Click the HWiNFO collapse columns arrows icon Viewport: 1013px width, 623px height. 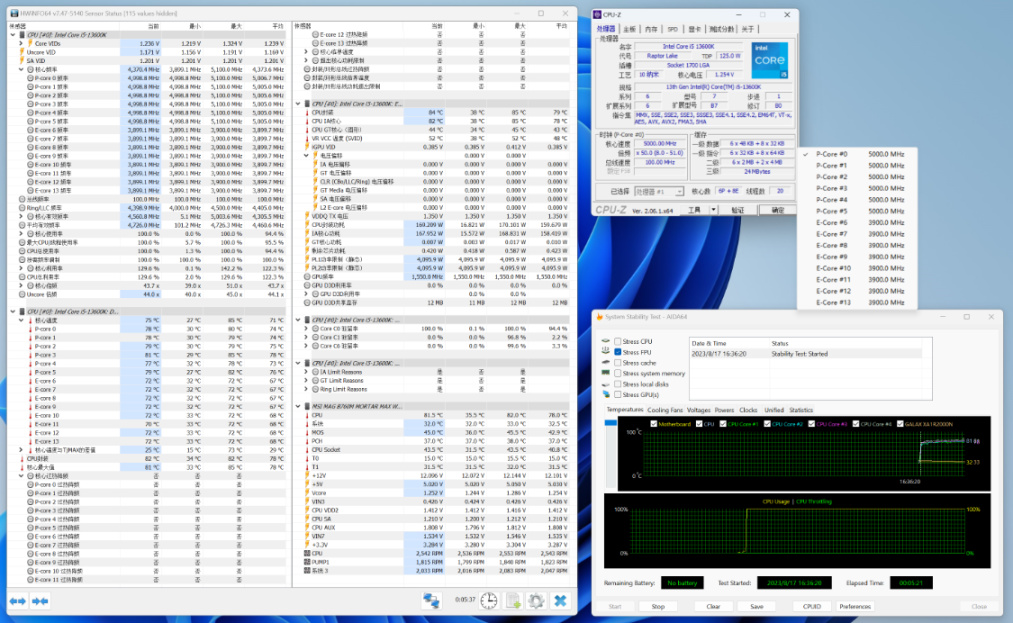tap(41, 600)
